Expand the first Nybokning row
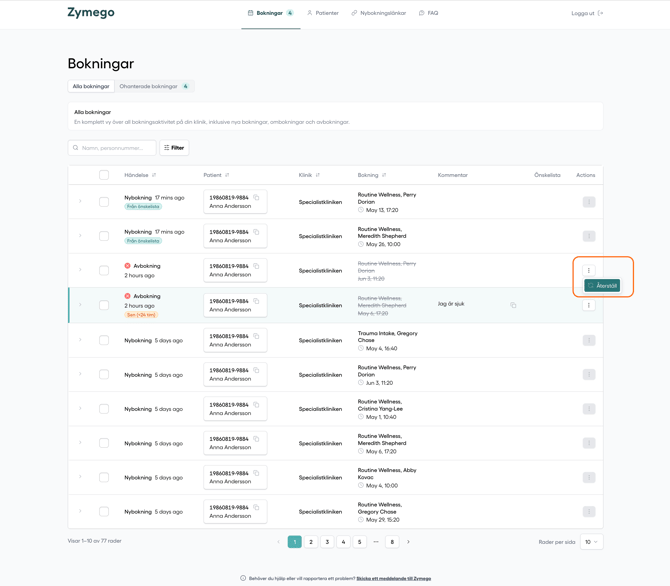The width and height of the screenshot is (670, 586). 80,201
